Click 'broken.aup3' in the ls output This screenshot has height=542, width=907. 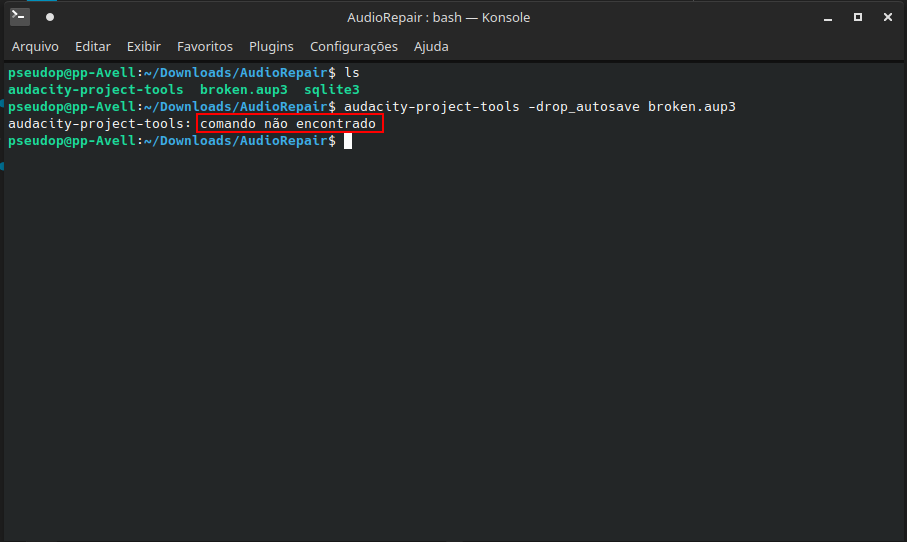[244, 90]
